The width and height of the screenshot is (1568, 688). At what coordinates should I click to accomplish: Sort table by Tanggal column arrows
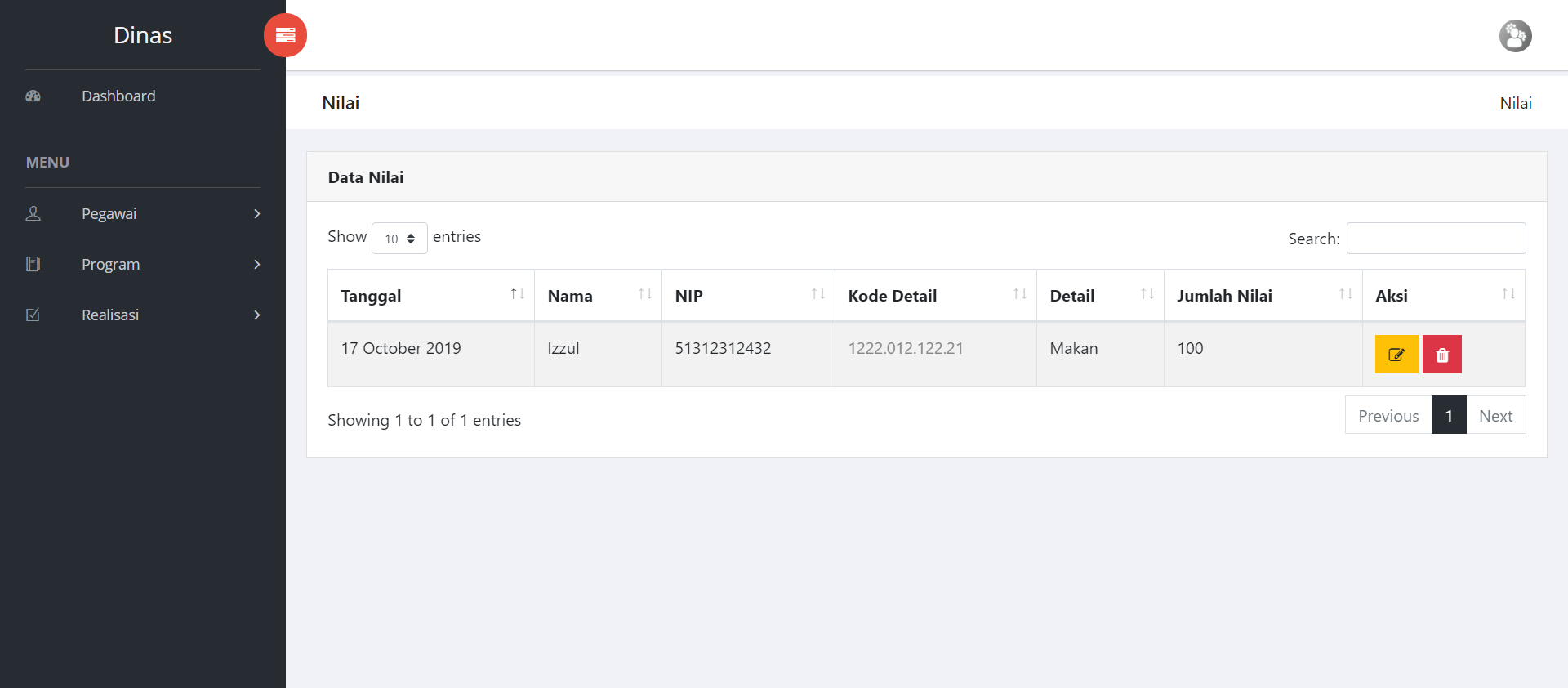[x=517, y=294]
